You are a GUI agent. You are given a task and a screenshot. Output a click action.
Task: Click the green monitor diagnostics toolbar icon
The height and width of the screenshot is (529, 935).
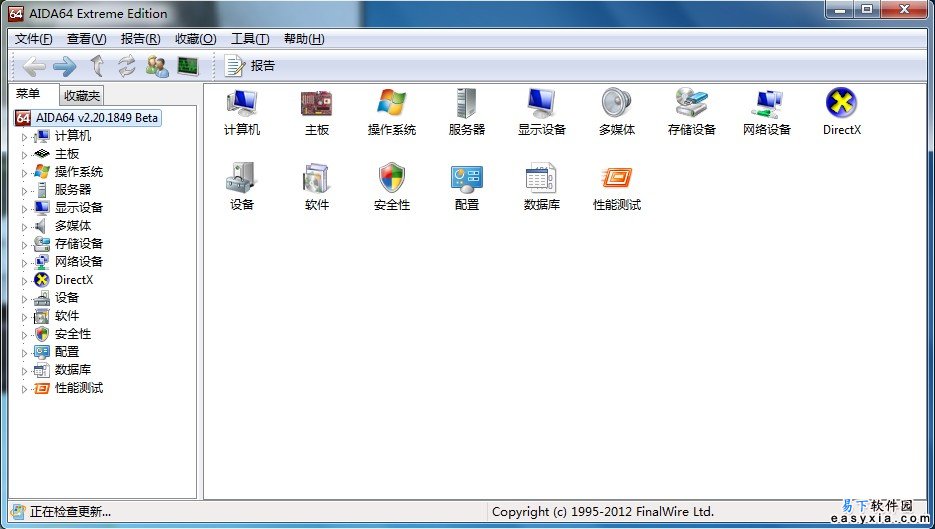tap(188, 66)
